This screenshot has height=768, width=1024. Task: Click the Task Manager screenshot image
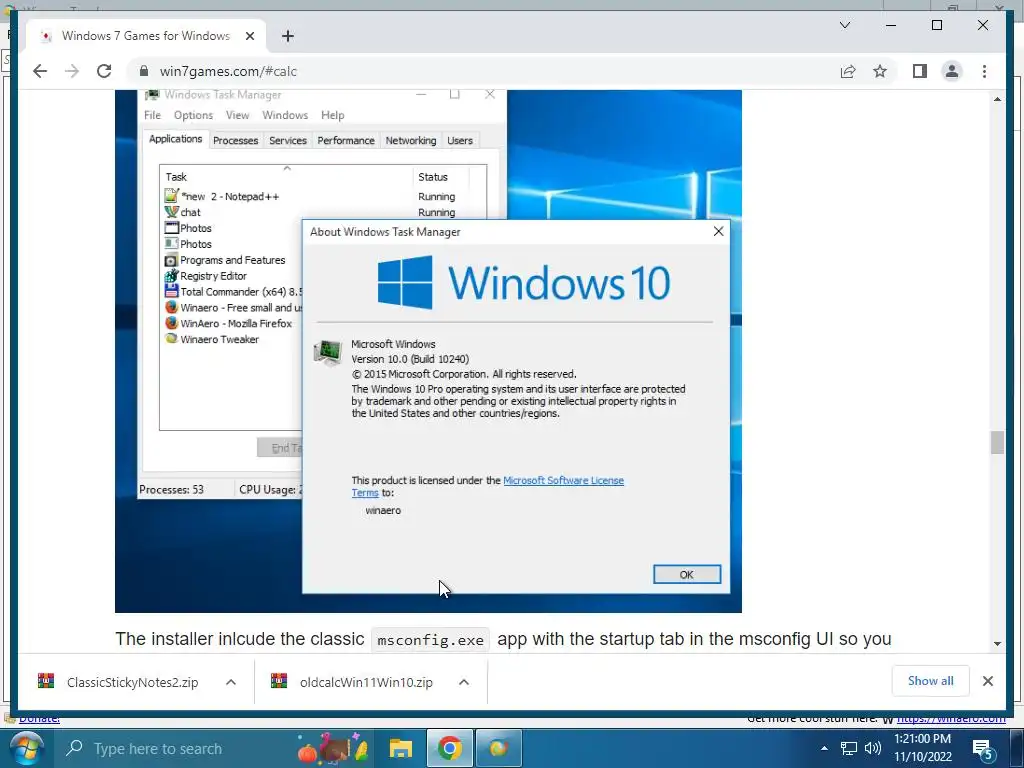coord(428,351)
